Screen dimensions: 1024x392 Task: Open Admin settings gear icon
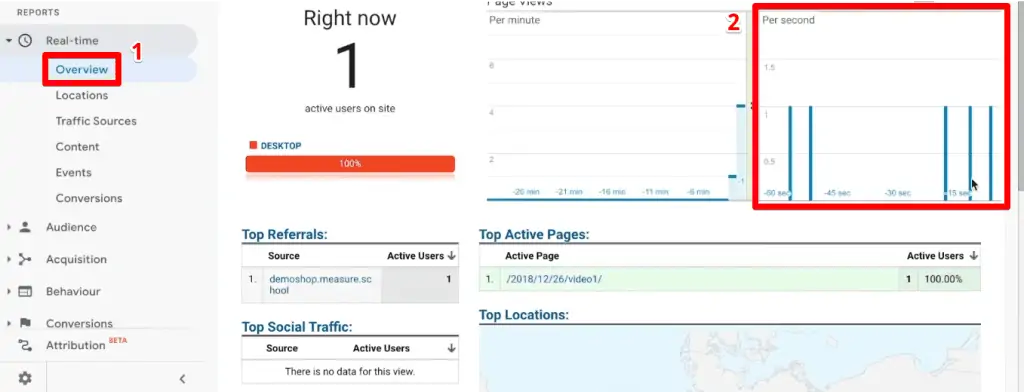25,378
